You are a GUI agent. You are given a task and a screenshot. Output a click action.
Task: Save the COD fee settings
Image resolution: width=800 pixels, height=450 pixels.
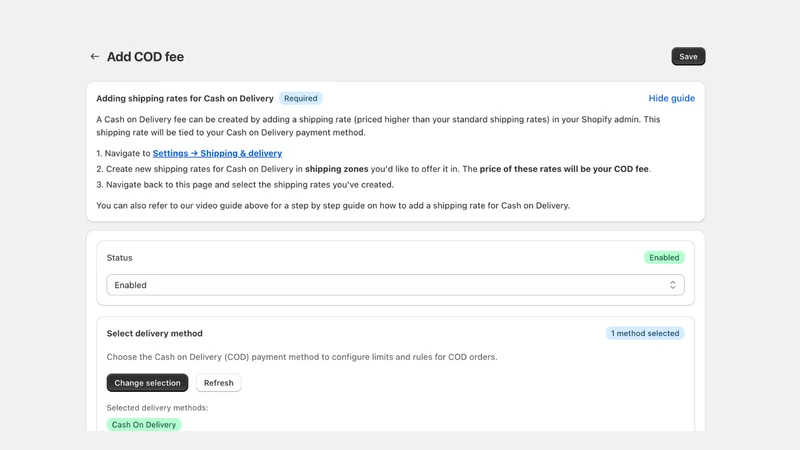pyautogui.click(x=688, y=57)
